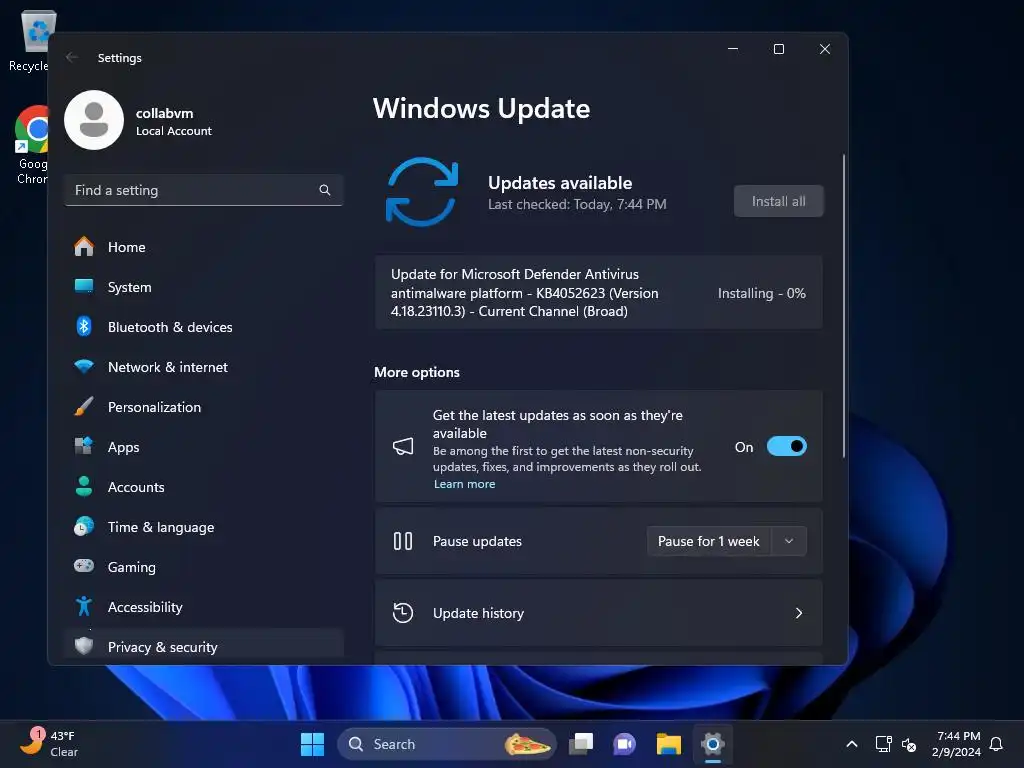
Task: Click the network status tray icon
Action: [x=883, y=744]
